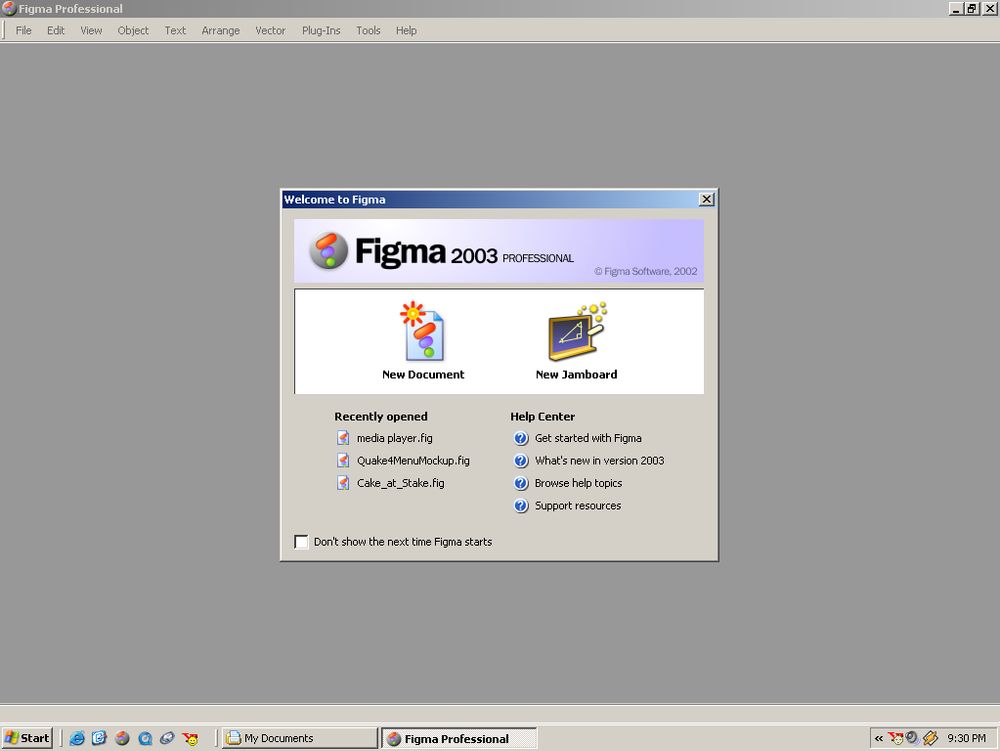Open recent file media player.fig

(394, 438)
